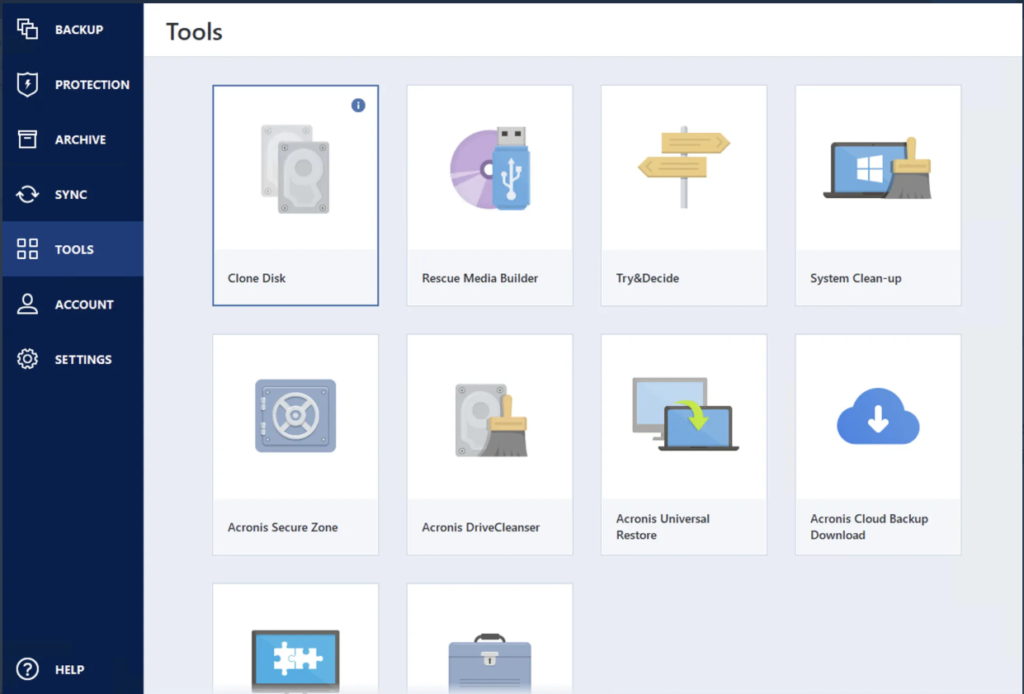Open the Account sidebar page
The image size is (1024, 694).
click(72, 305)
